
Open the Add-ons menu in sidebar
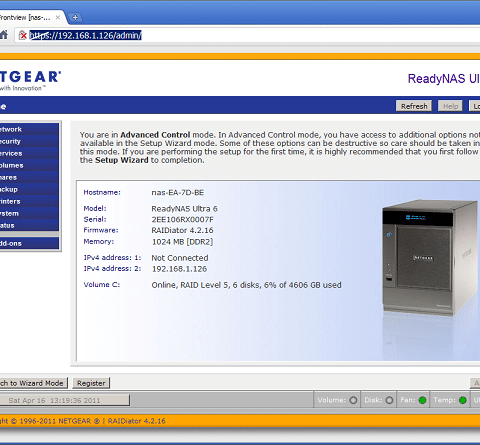point(29,243)
